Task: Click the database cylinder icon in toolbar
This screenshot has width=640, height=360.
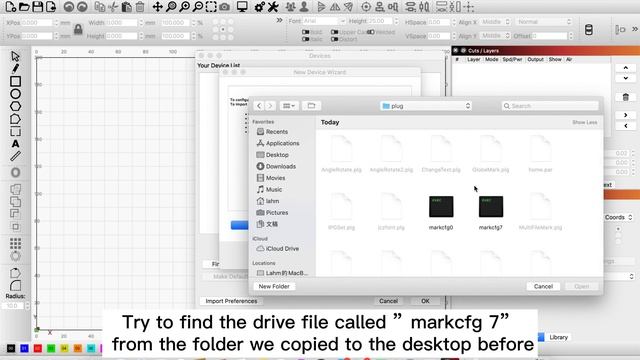Action: [x=589, y=29]
